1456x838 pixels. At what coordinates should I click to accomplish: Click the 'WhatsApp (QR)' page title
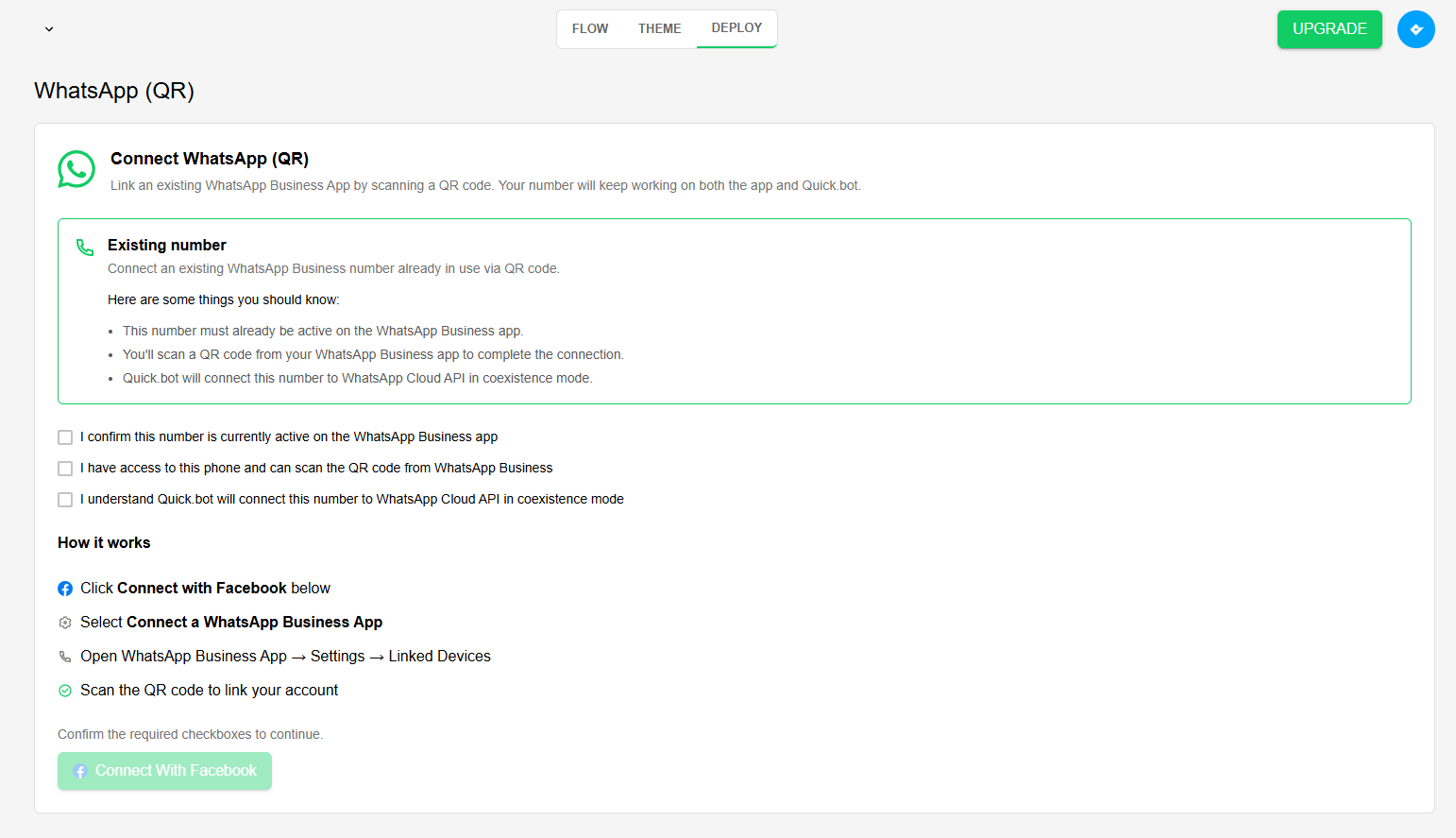tap(114, 91)
